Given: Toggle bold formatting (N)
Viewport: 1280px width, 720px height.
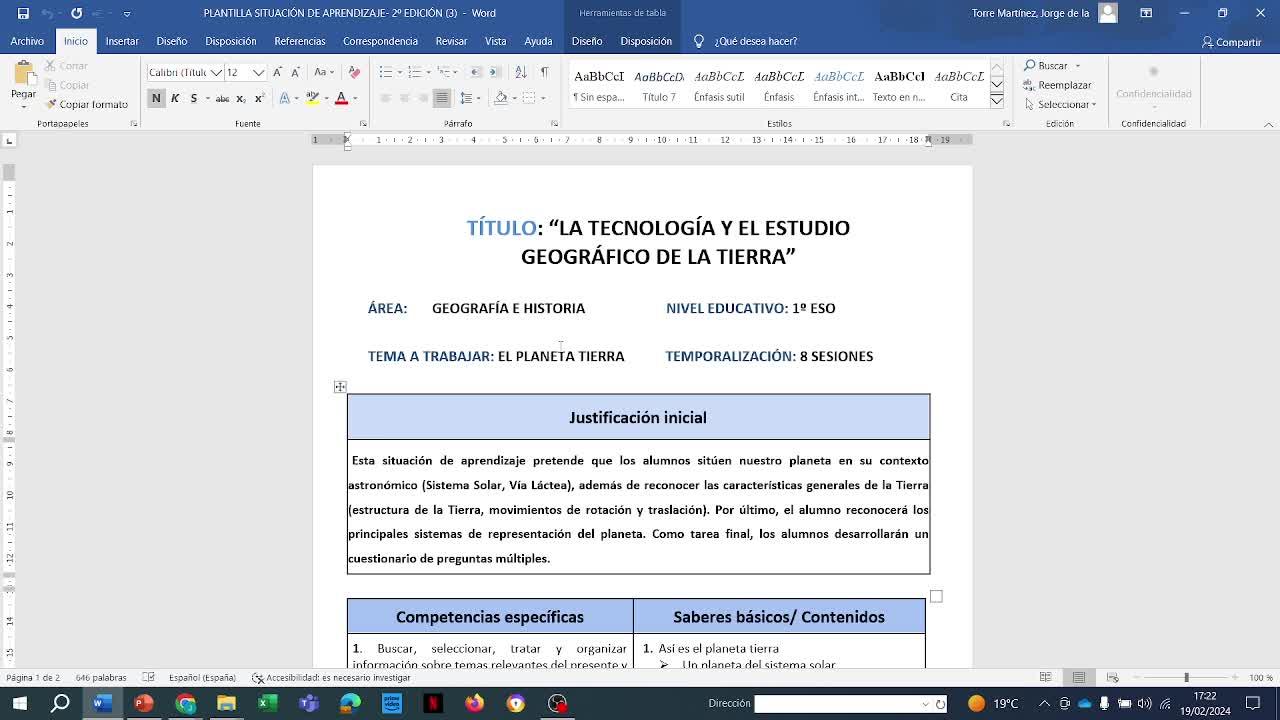Looking at the screenshot, I should (156, 98).
